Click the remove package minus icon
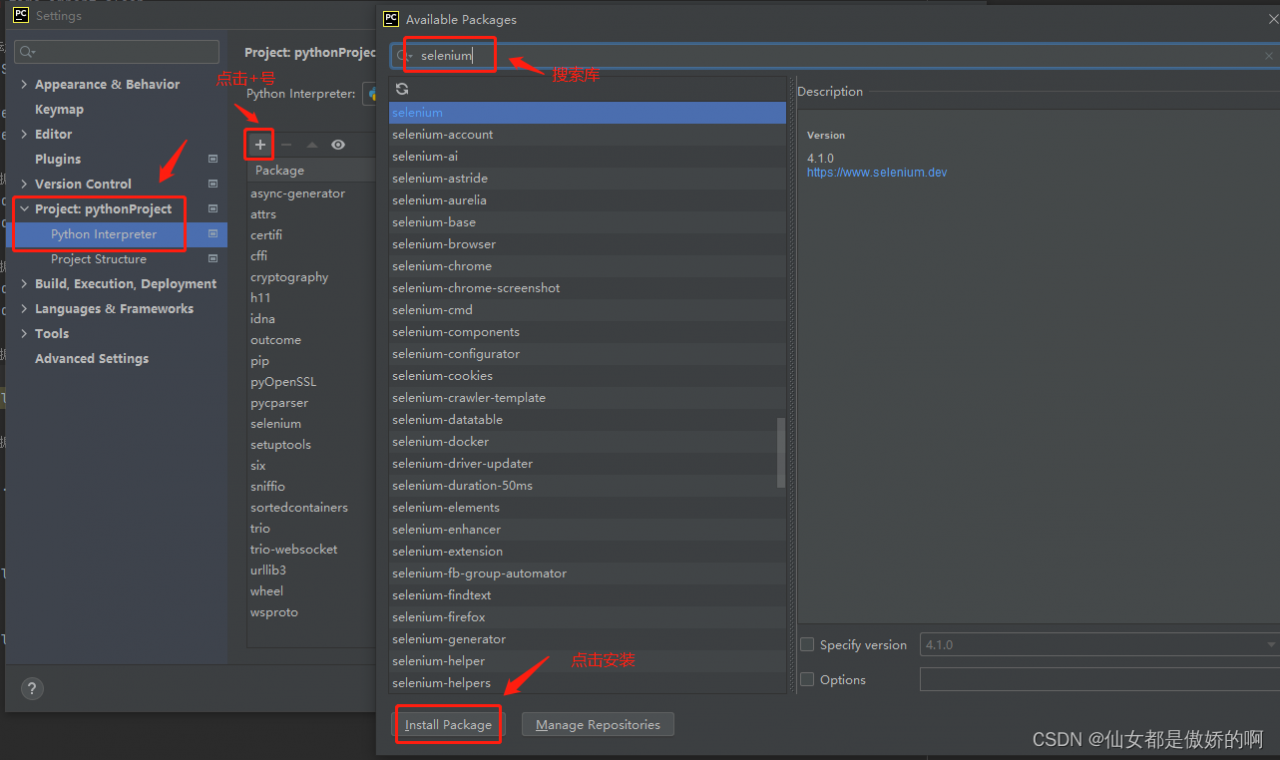Image resolution: width=1280 pixels, height=760 pixels. click(286, 145)
